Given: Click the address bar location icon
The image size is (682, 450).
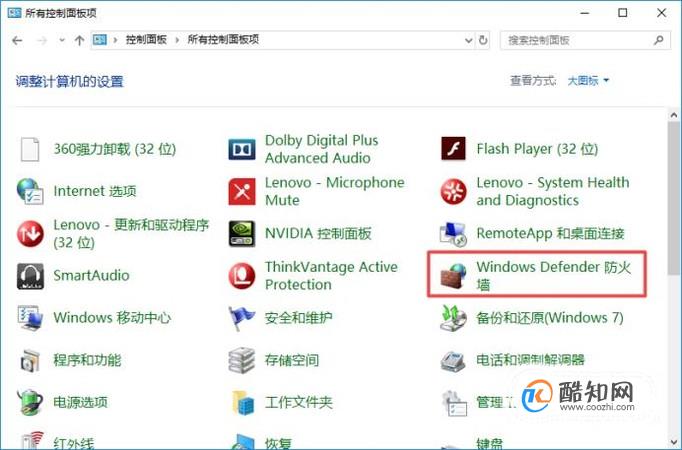Looking at the screenshot, I should [x=100, y=40].
